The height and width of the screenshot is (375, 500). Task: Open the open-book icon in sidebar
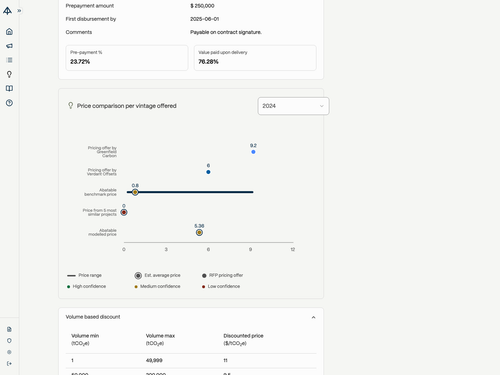[x=9, y=88]
